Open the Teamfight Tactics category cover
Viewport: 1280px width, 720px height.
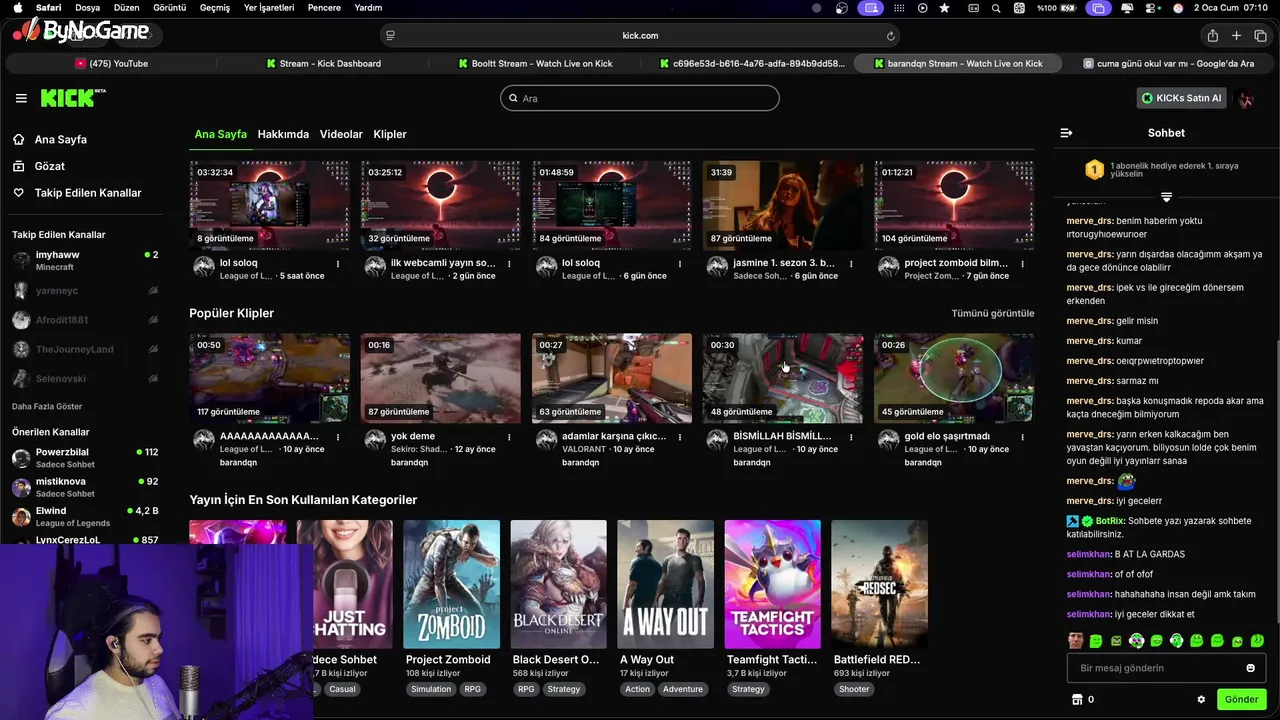coord(772,584)
